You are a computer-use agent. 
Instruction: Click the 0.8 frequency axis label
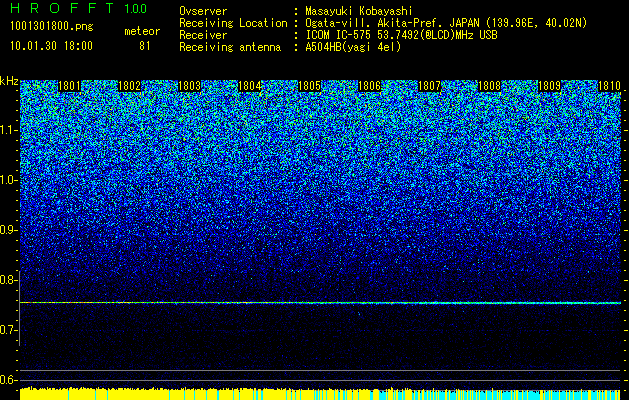tap(8, 280)
